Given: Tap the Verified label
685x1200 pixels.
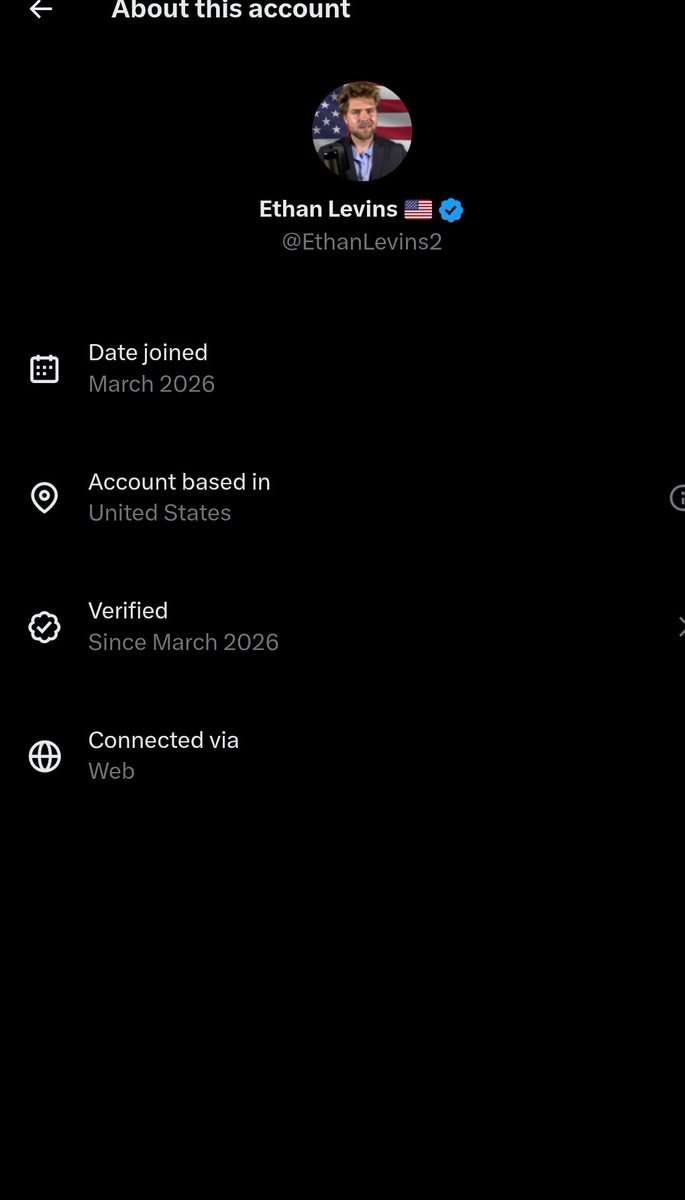Looking at the screenshot, I should tap(128, 610).
